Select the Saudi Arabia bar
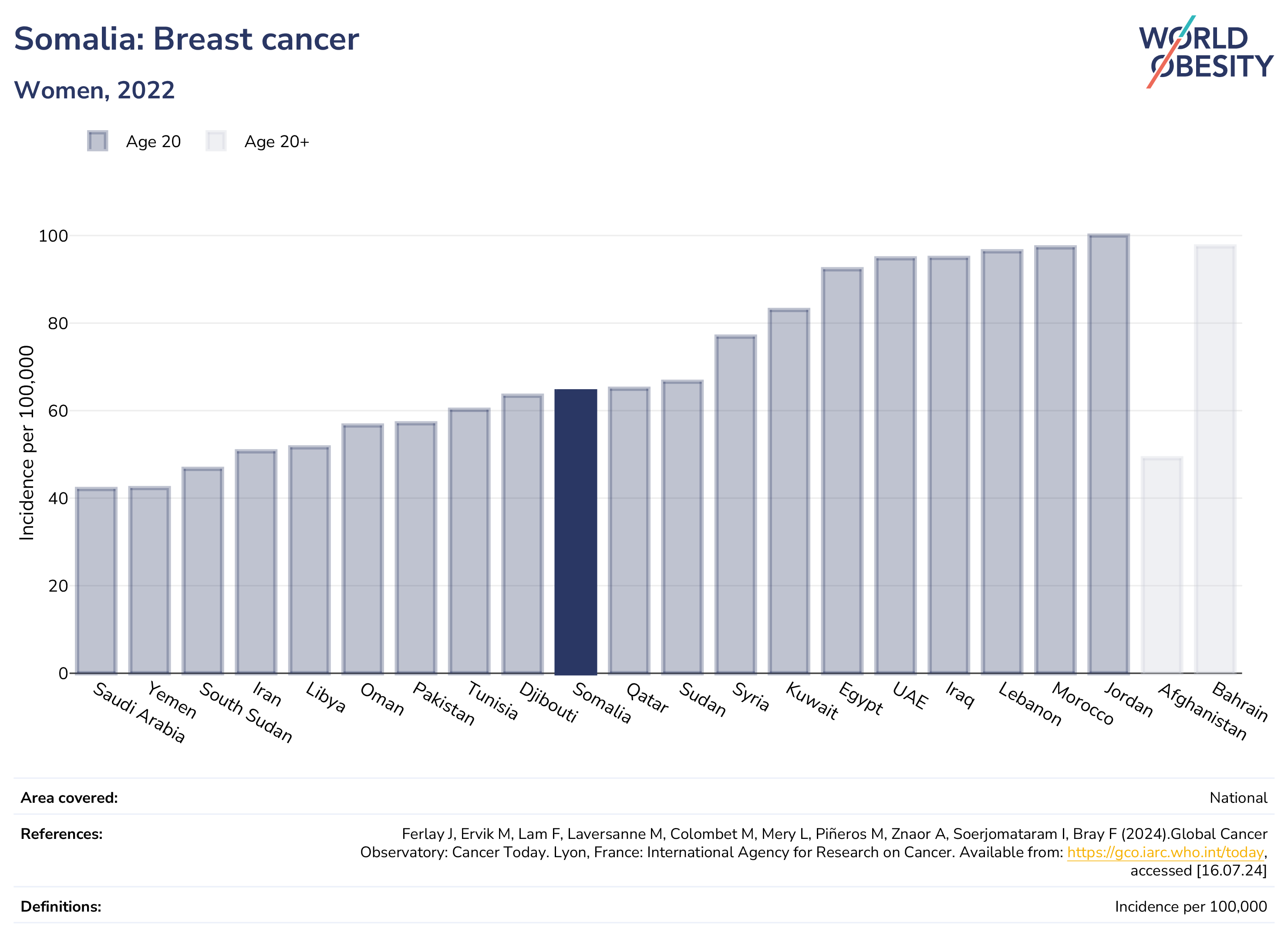The height and width of the screenshot is (946, 1288). (x=96, y=581)
